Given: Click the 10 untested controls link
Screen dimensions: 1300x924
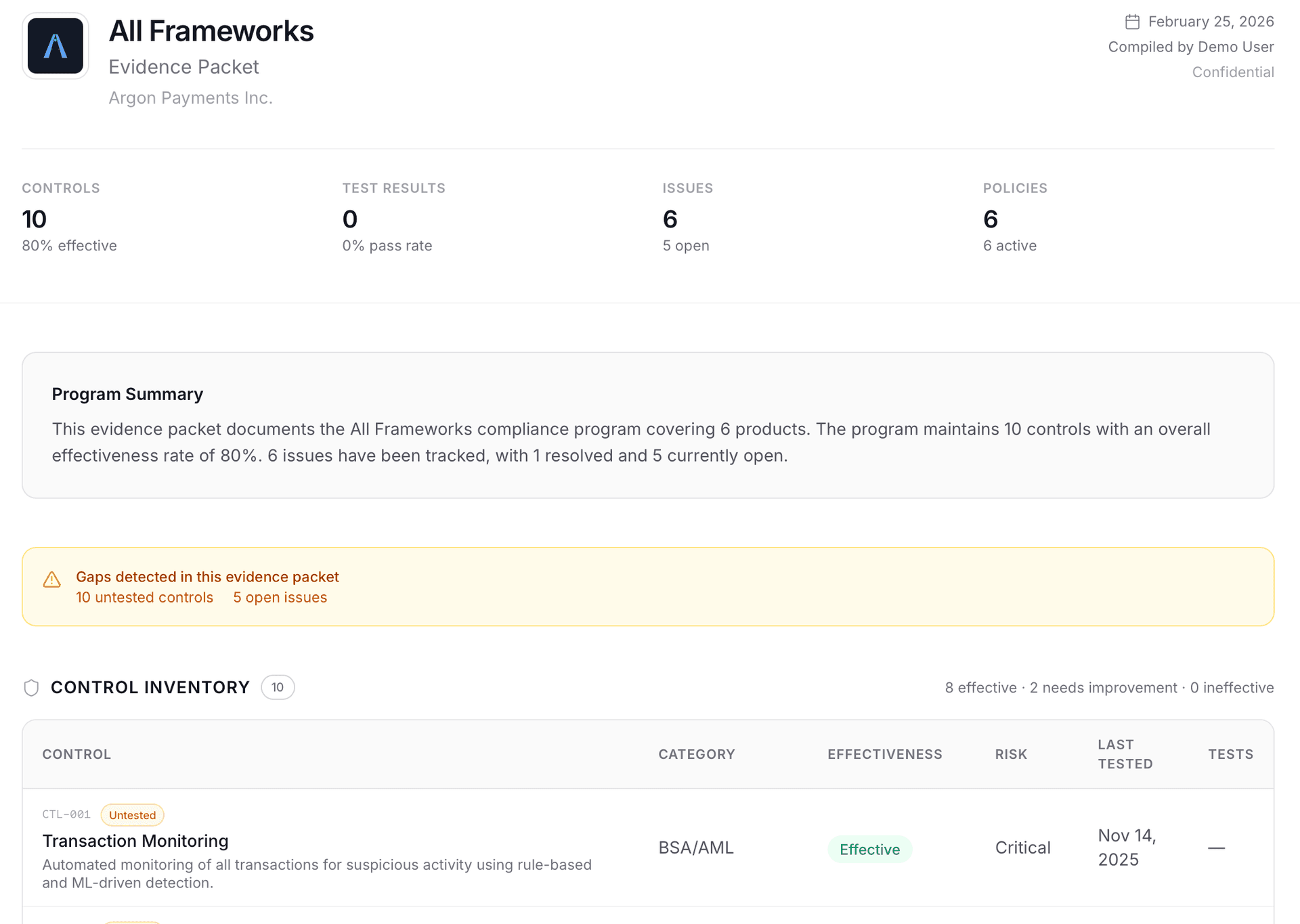Looking at the screenshot, I should 144,598.
